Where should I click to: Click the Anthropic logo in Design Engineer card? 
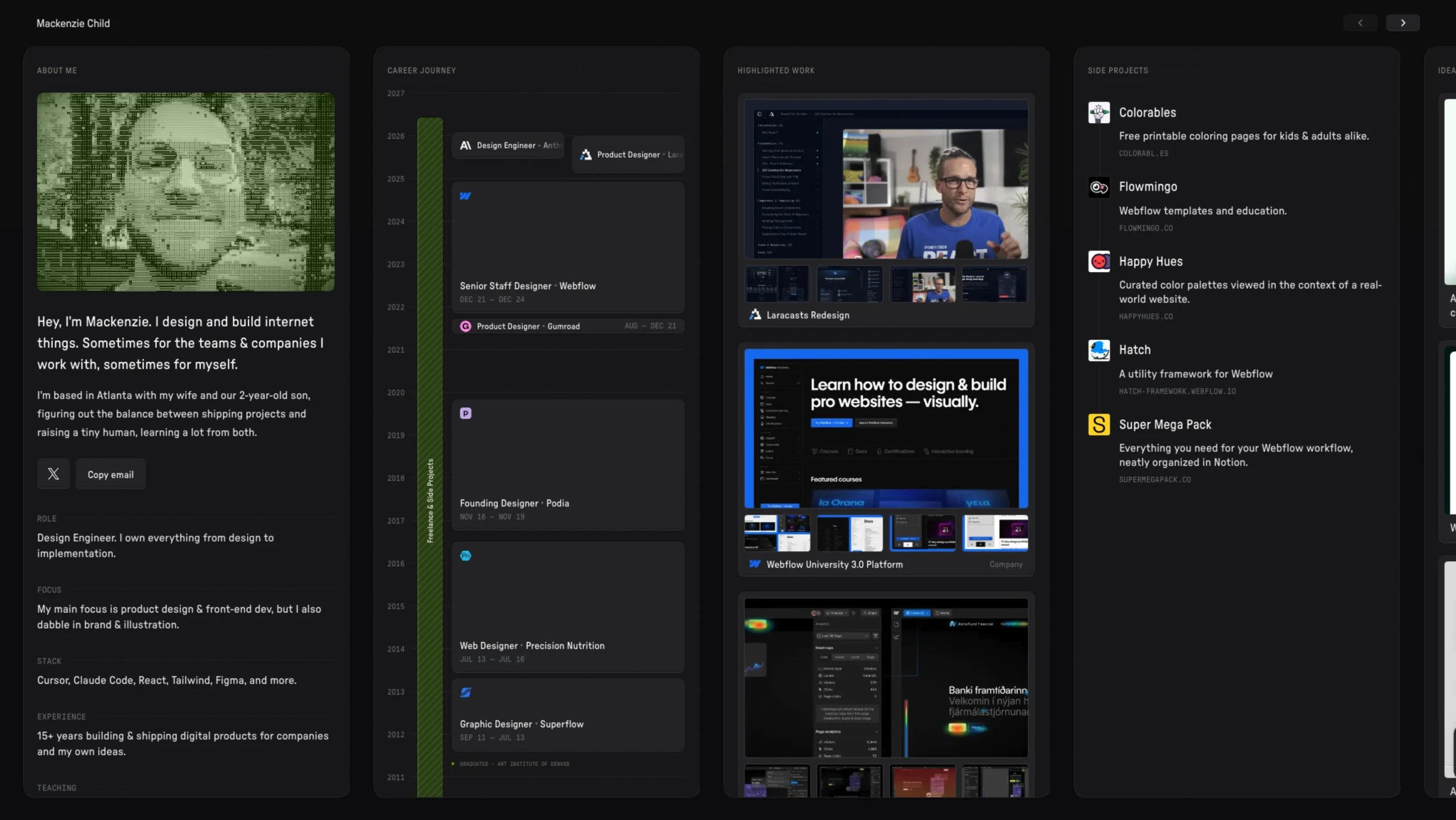click(x=465, y=145)
